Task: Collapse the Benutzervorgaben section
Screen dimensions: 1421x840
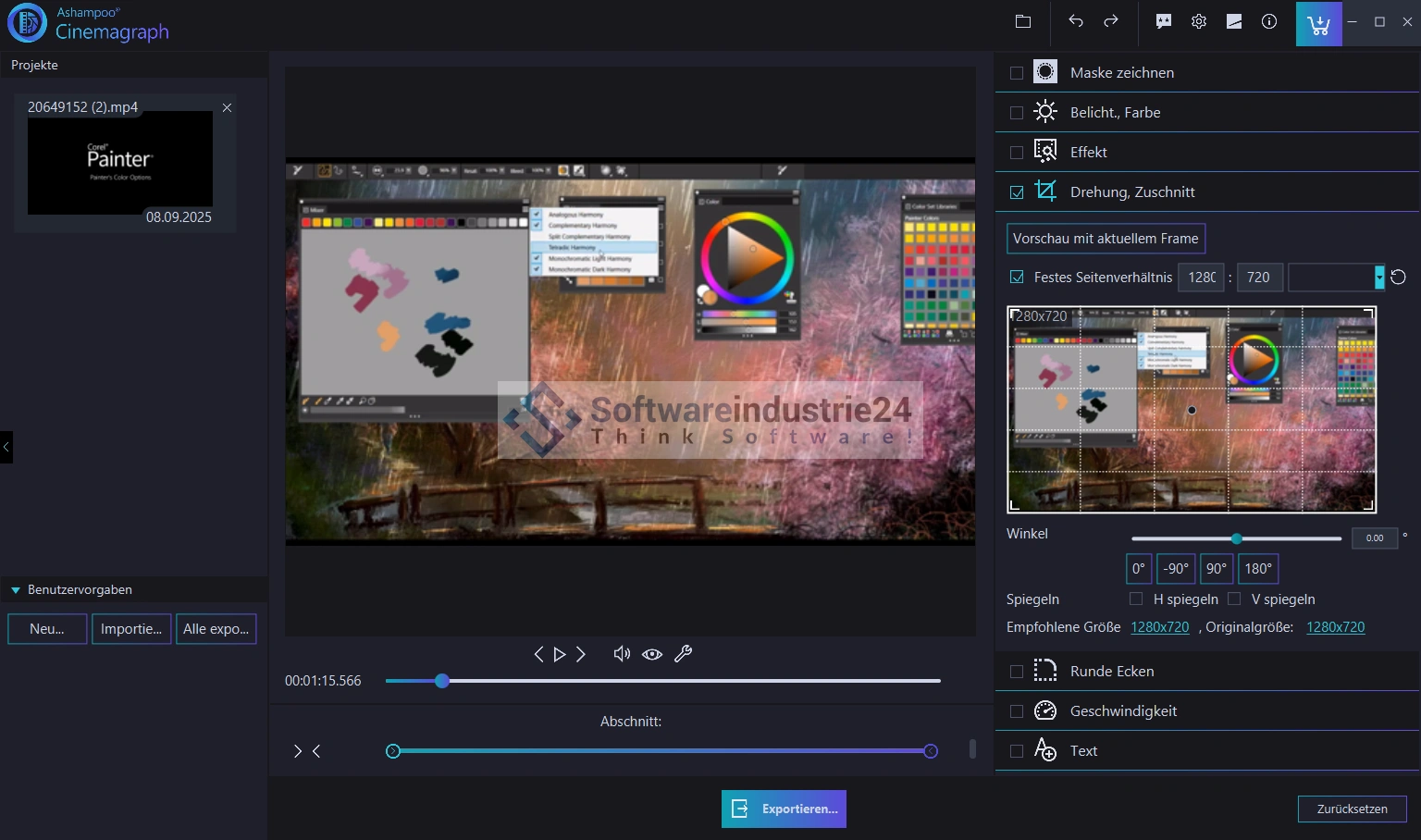Action: [16, 590]
